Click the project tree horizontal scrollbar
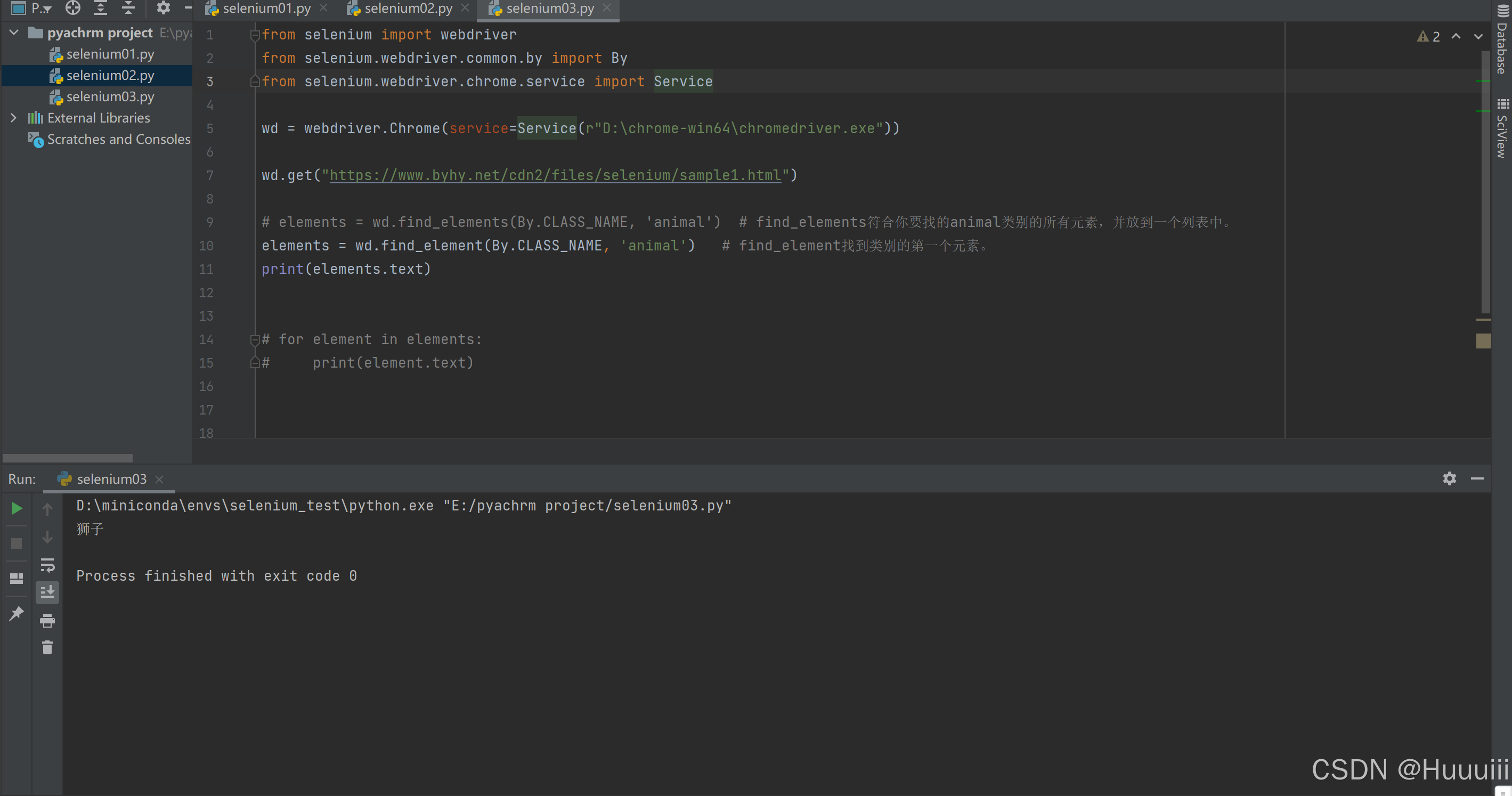 tap(68, 458)
